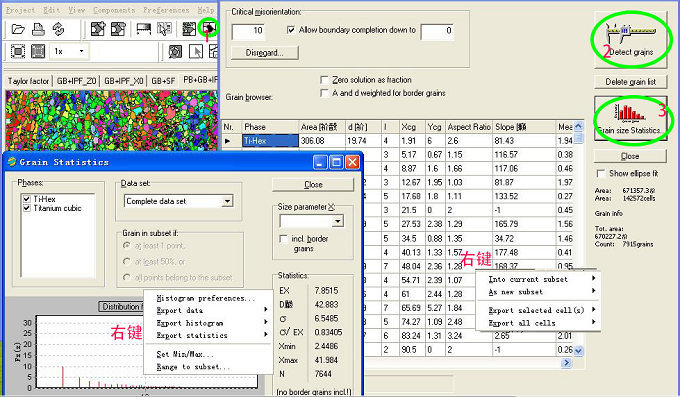This screenshot has width=680, height=397.
Task: Expand As new subset submenu
Action: click(538, 292)
